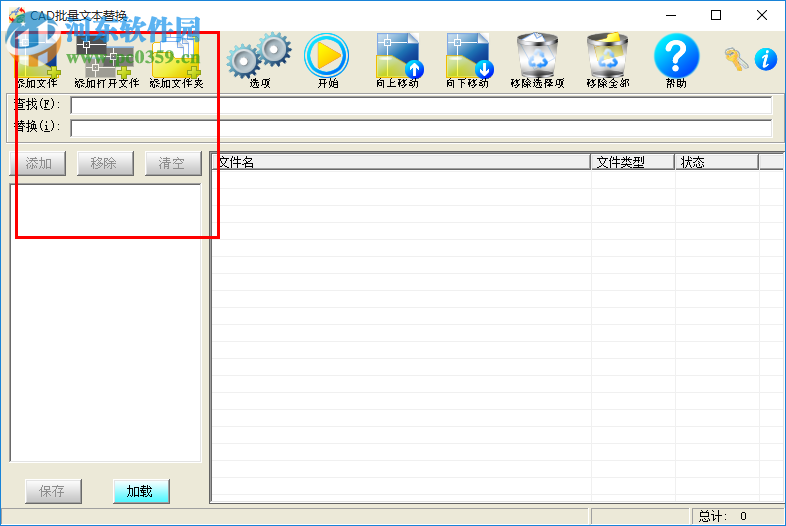
Task: Click 添加文件夹 (add folder) icon
Action: [176, 60]
